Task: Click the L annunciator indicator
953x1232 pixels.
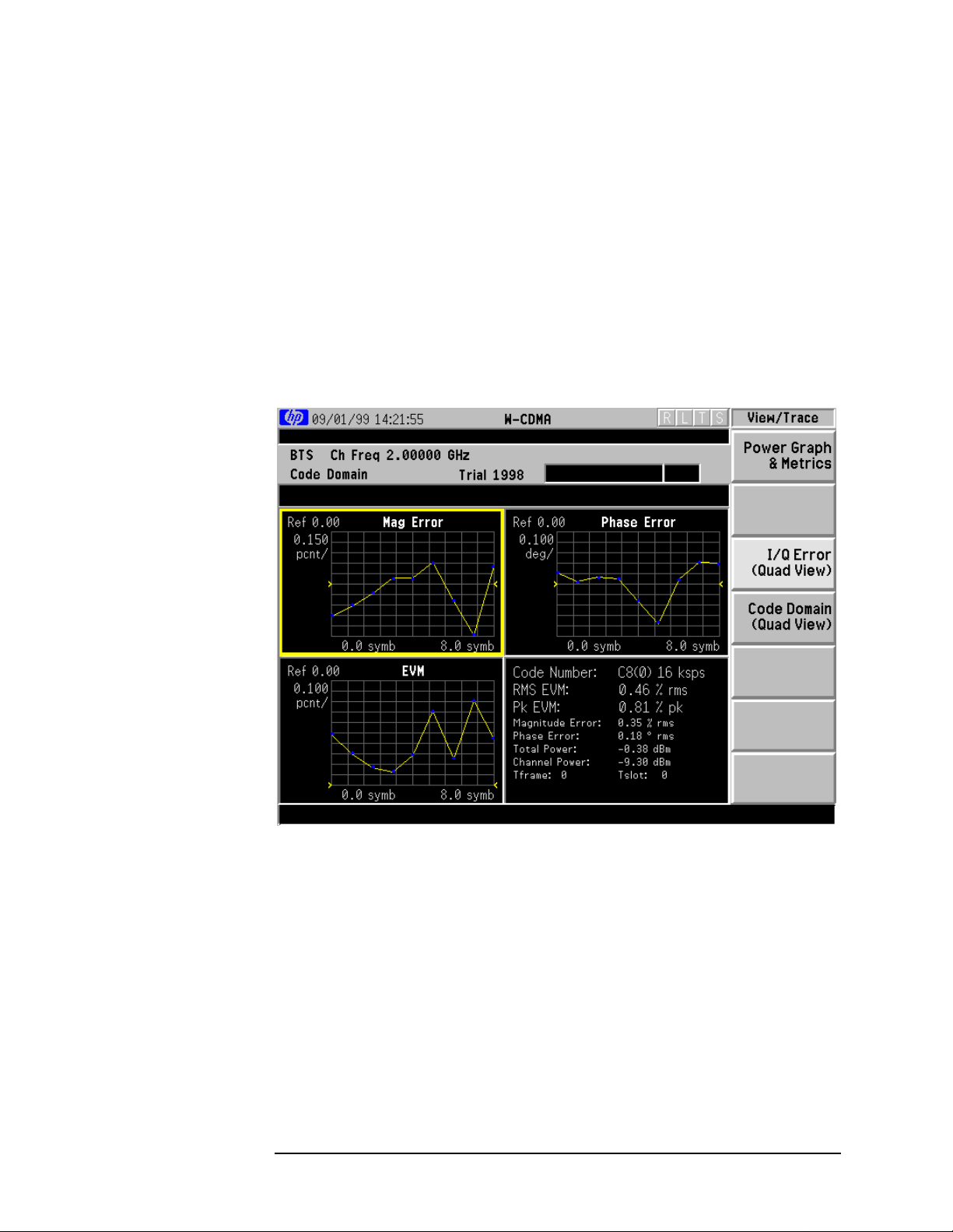Action: coord(684,419)
